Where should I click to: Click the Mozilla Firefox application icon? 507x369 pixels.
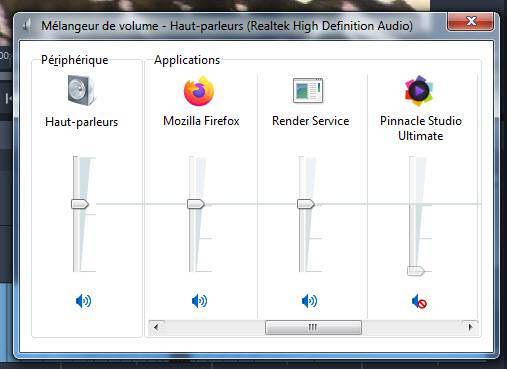coord(199,91)
